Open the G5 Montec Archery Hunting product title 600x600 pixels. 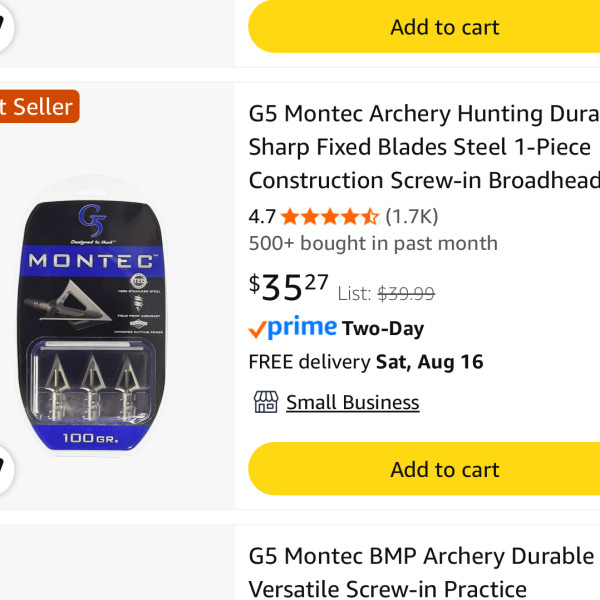(x=424, y=147)
